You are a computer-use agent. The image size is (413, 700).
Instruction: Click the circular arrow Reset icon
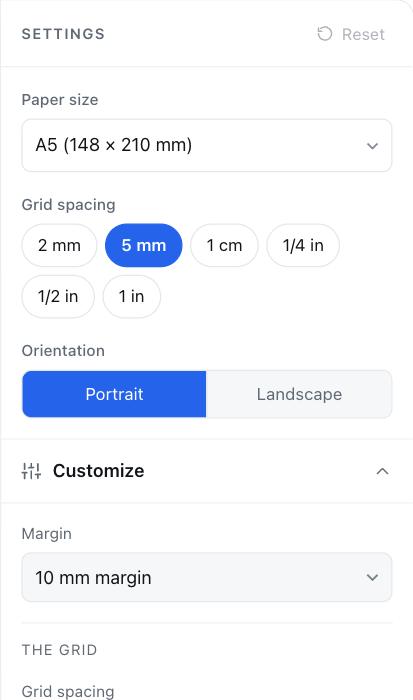click(x=325, y=34)
